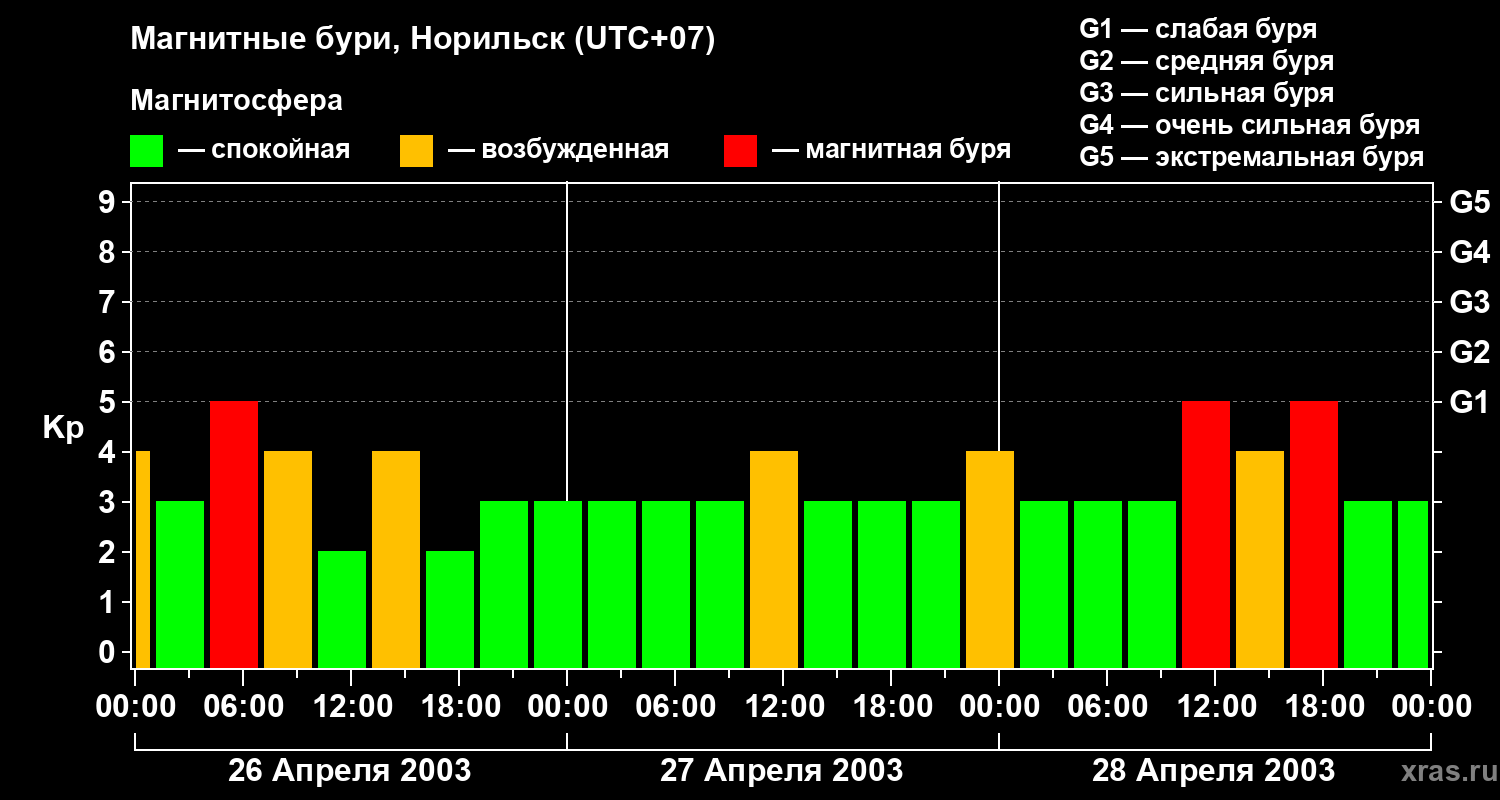Viewport: 1500px width, 800px height.
Task: Click the orange bar right after the red bar on 26 April
Action: [288, 560]
